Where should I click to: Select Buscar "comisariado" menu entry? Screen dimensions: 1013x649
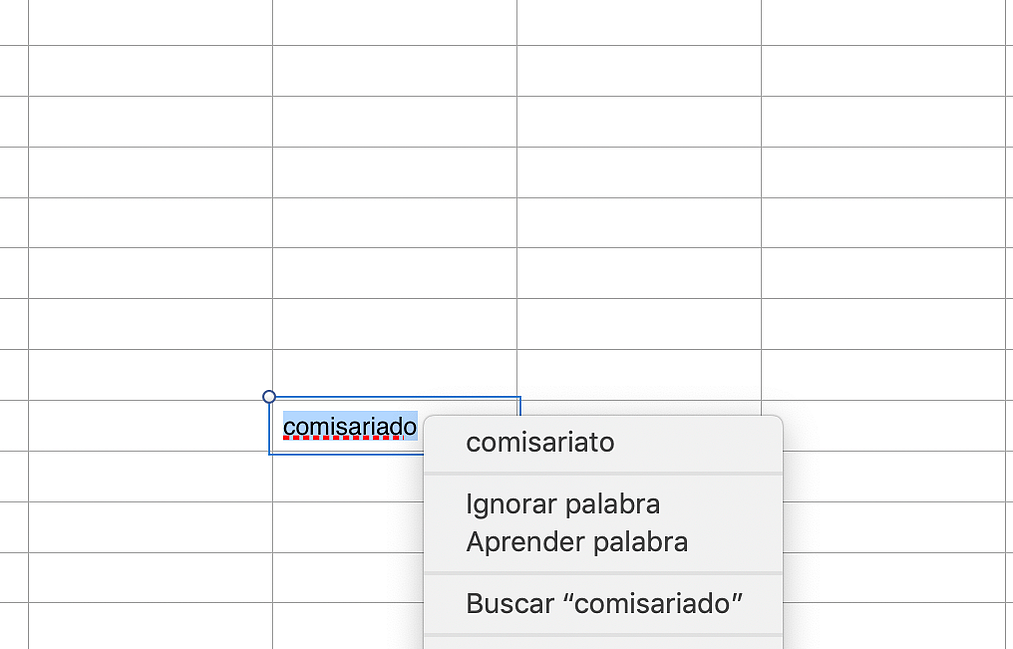pyautogui.click(x=604, y=604)
